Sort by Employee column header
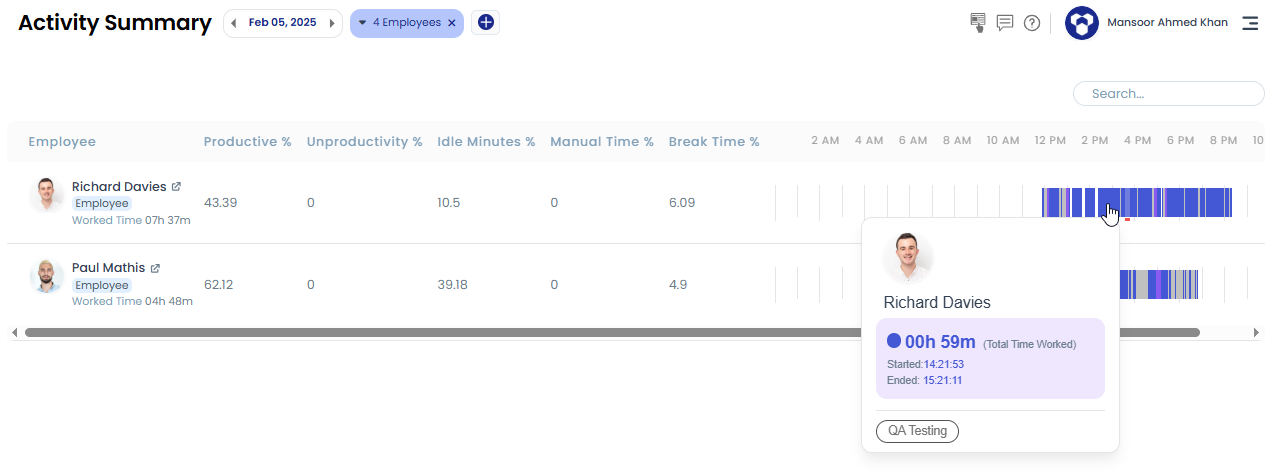The width and height of the screenshot is (1283, 473). coord(62,142)
